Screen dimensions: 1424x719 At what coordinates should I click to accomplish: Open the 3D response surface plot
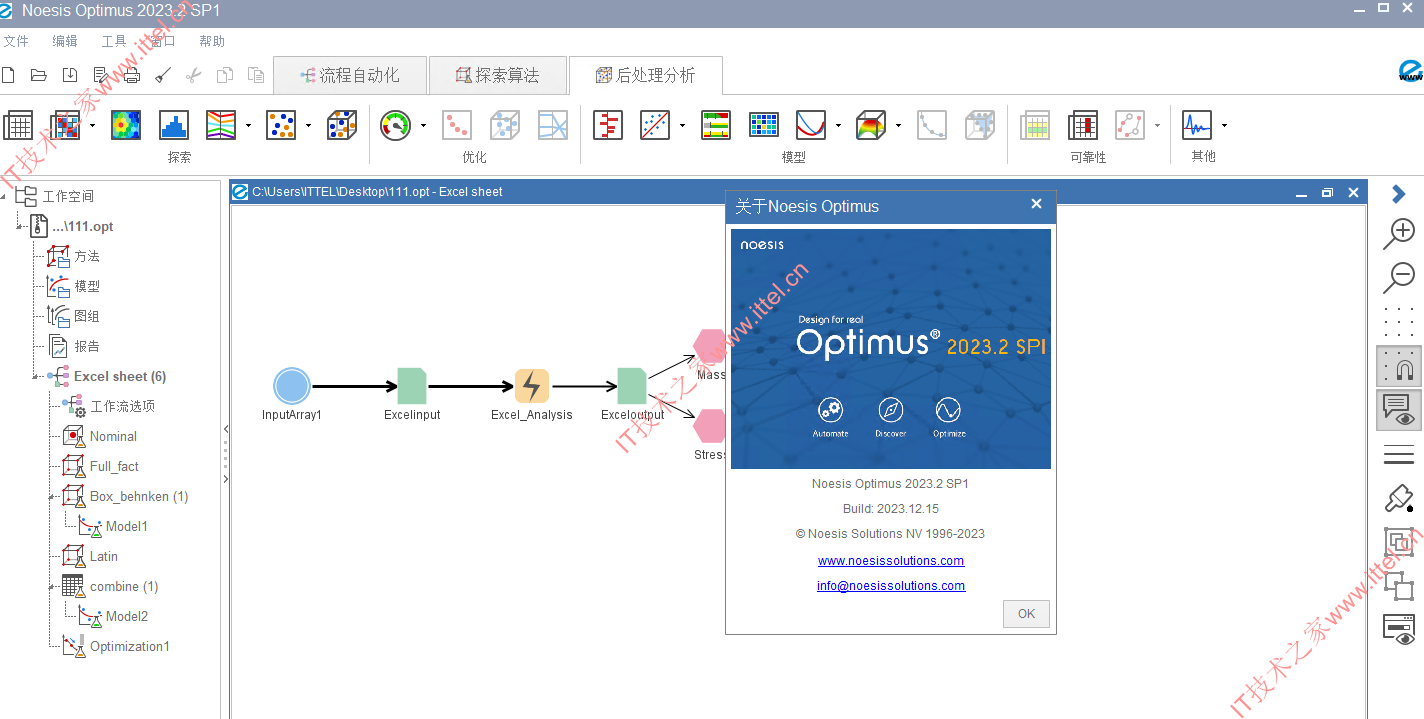(872, 125)
